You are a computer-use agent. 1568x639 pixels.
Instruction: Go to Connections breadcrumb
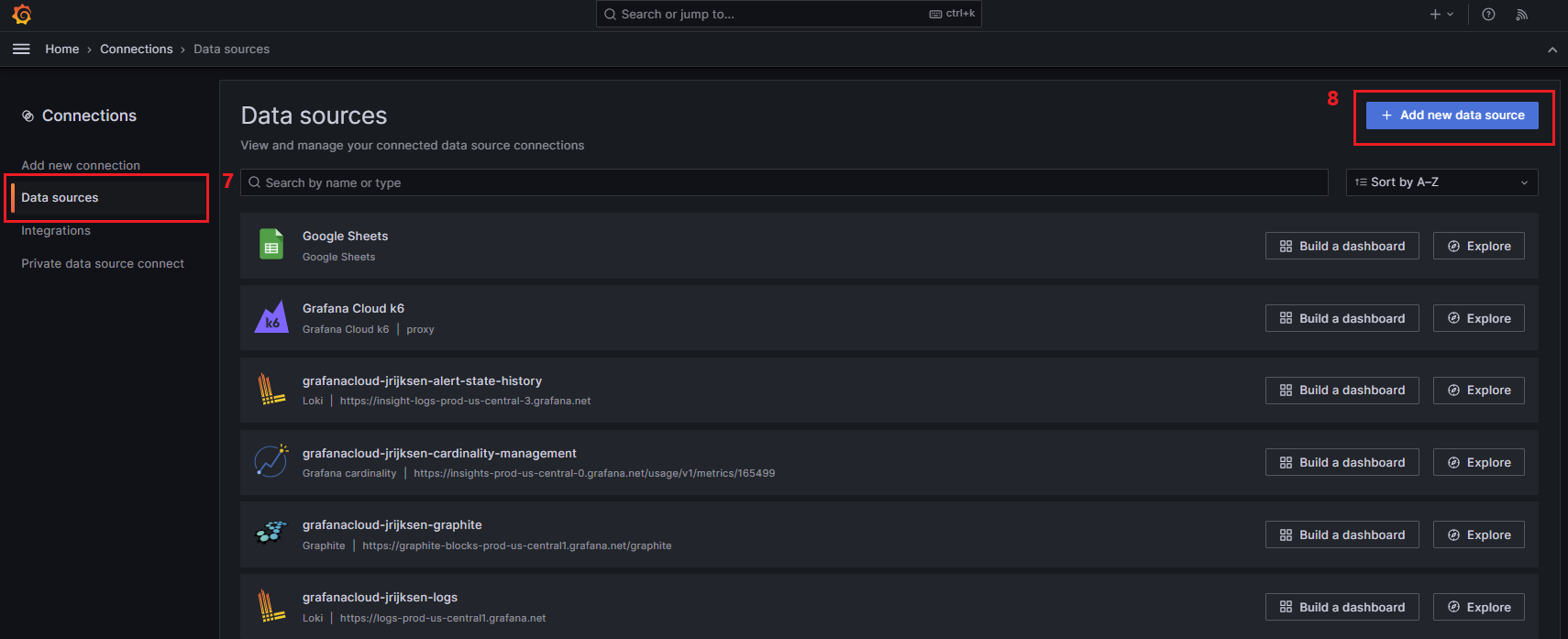[x=137, y=50]
